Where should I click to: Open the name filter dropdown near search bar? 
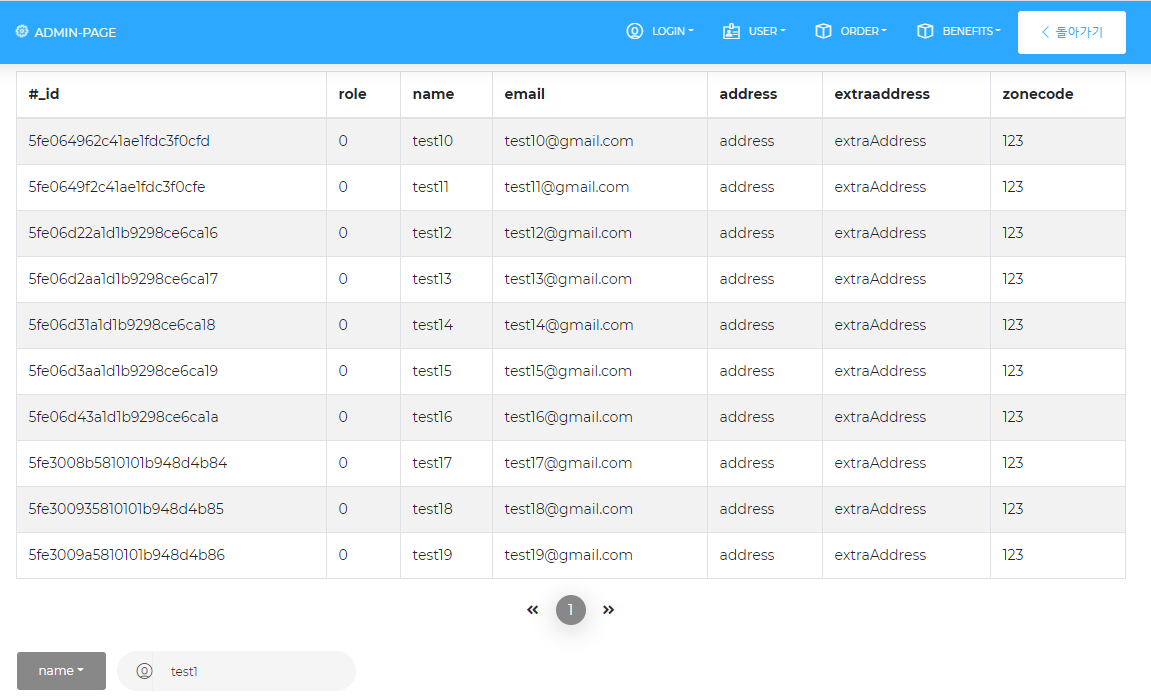[x=61, y=671]
